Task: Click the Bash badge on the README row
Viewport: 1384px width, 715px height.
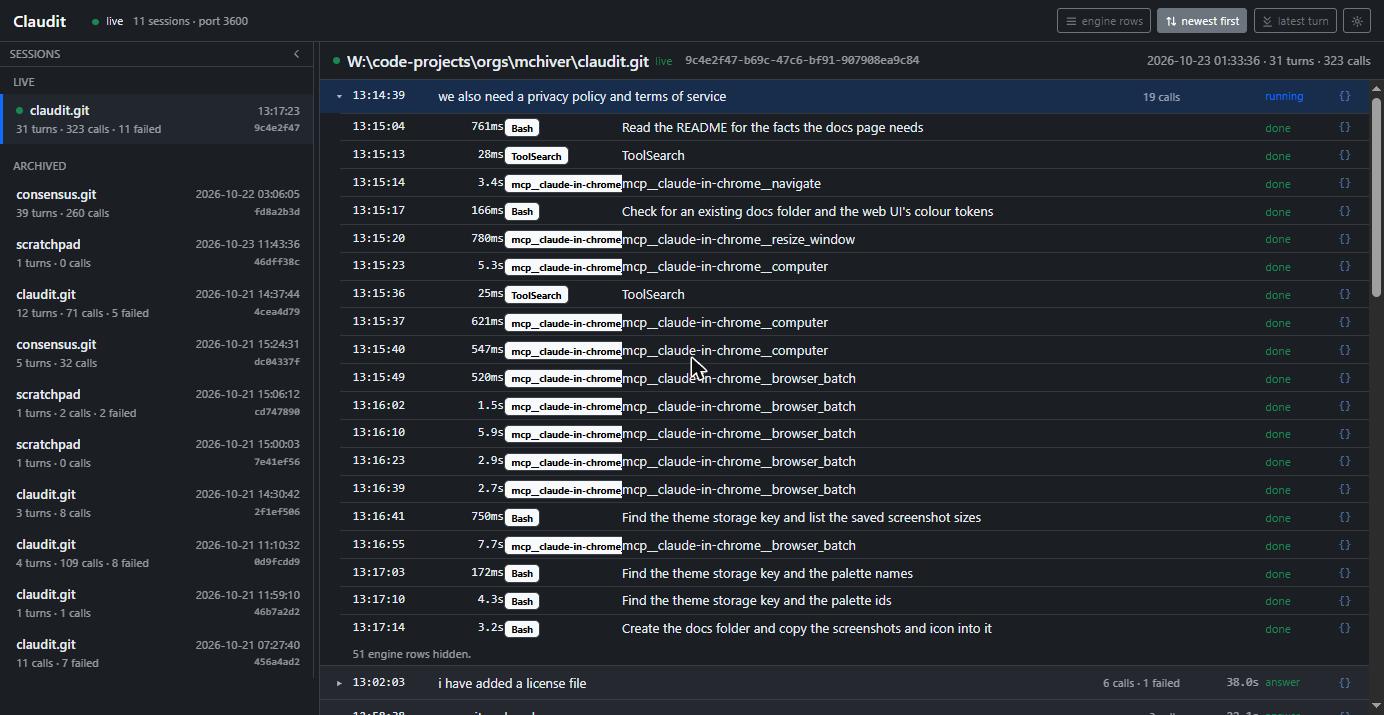Action: [522, 128]
